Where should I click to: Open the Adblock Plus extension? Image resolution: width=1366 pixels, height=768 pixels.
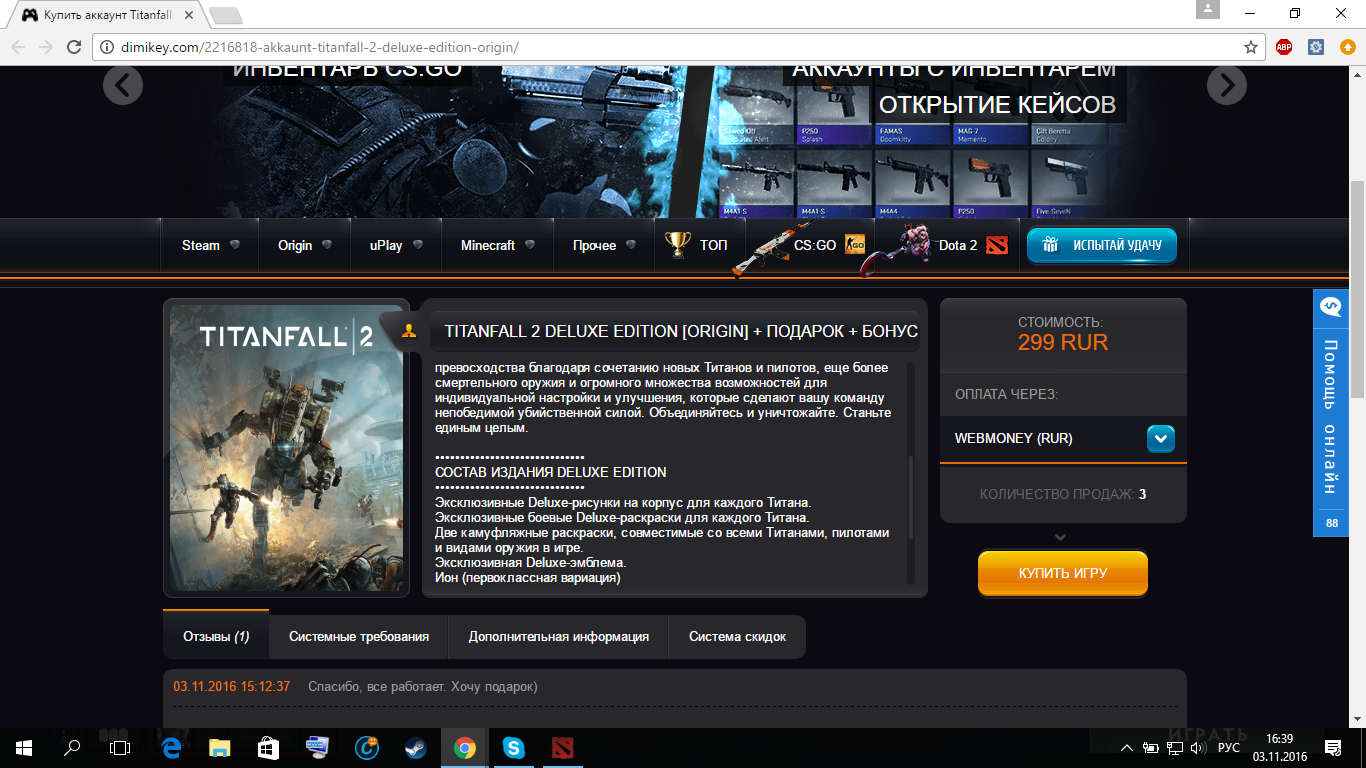click(x=1284, y=47)
